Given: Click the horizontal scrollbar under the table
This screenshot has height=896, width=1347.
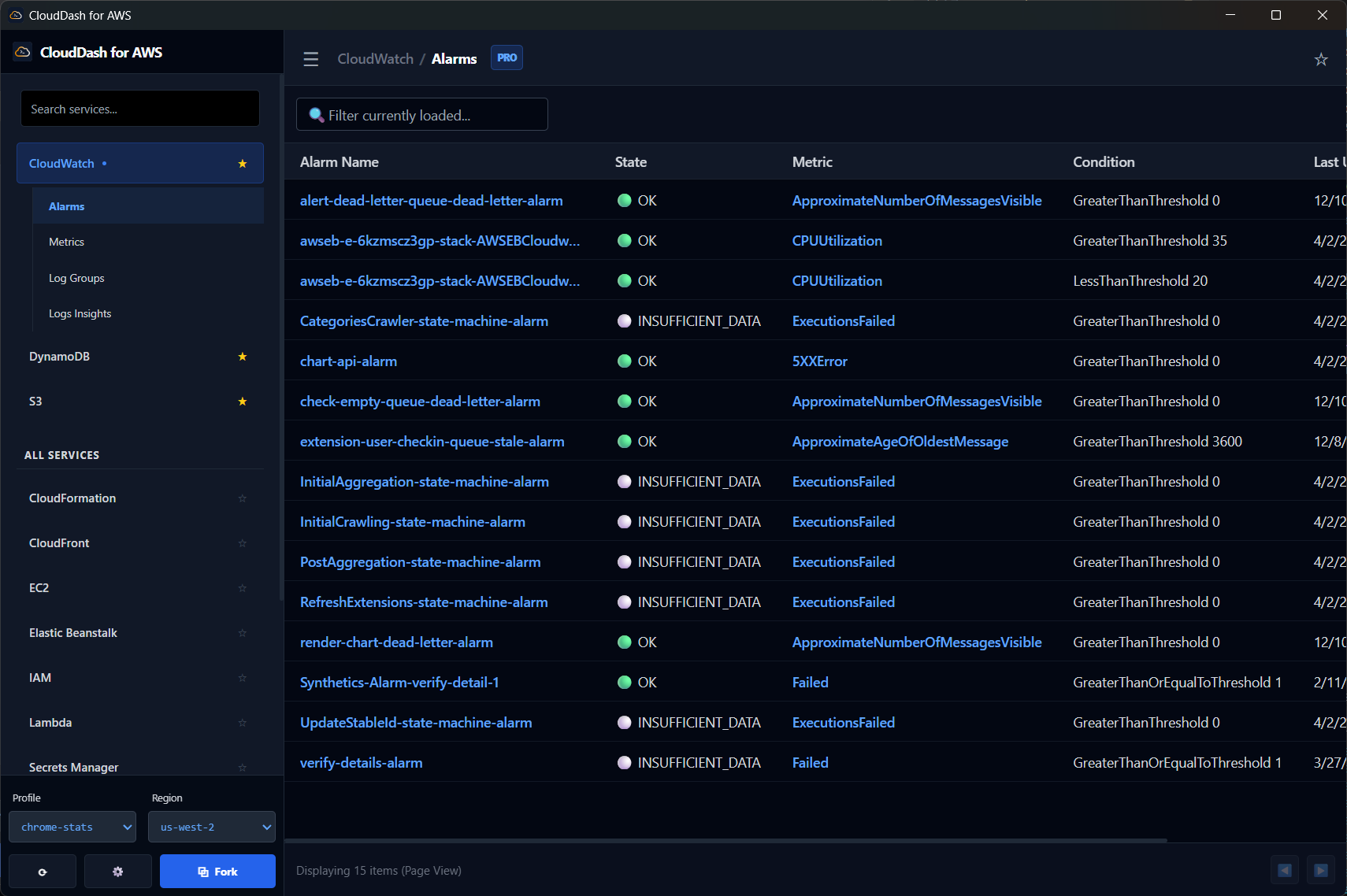Looking at the screenshot, I should coord(725,840).
